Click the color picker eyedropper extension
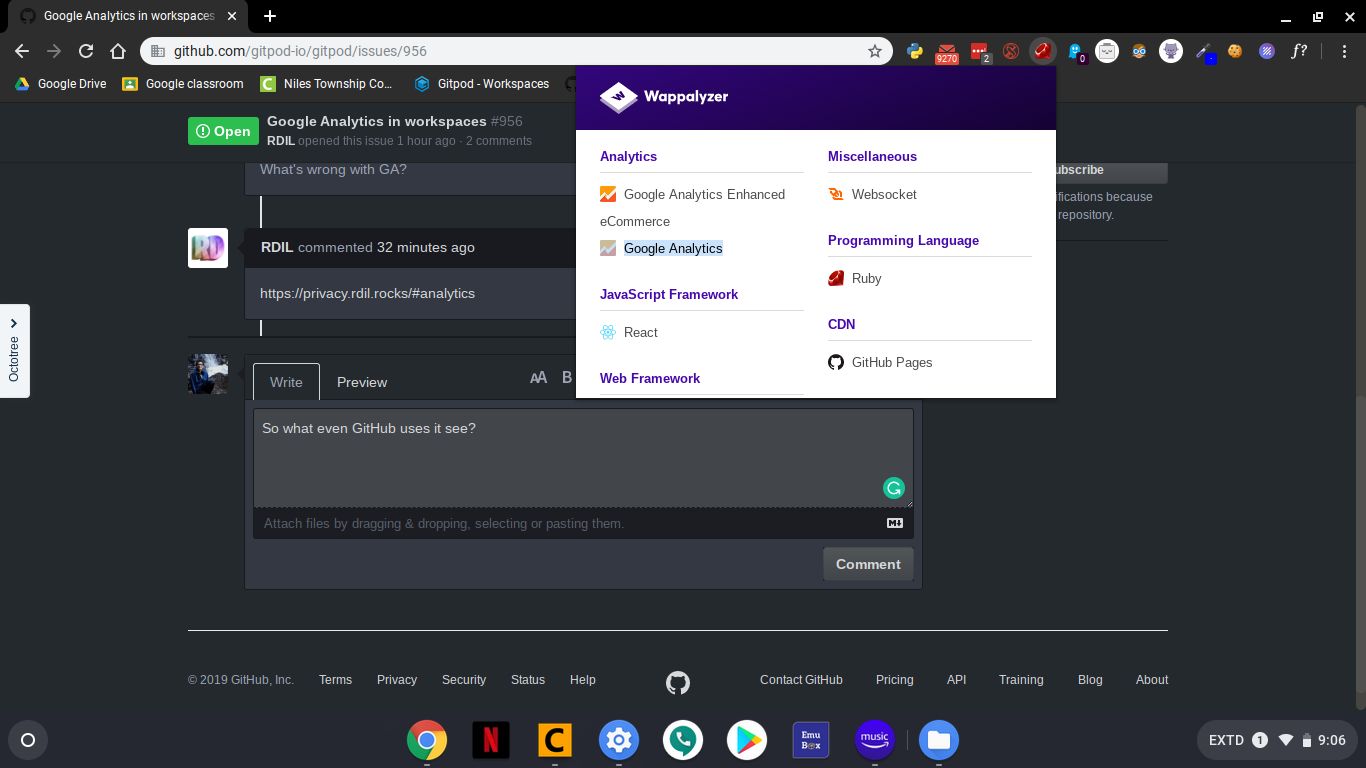 click(x=1204, y=52)
